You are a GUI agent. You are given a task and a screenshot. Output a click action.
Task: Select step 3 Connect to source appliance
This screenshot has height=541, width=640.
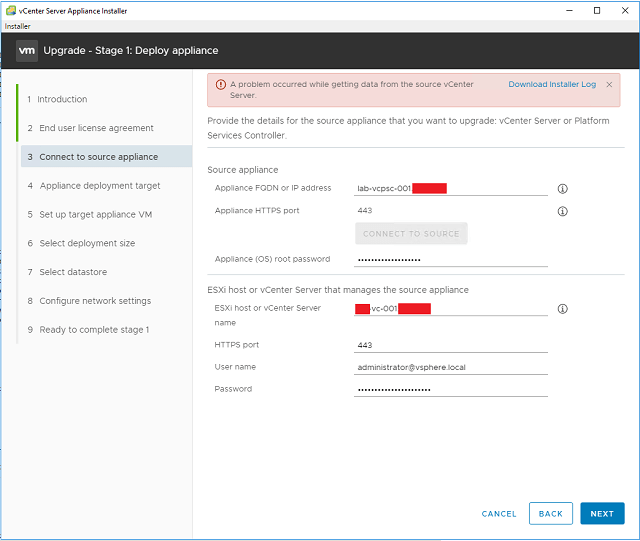(x=106, y=156)
